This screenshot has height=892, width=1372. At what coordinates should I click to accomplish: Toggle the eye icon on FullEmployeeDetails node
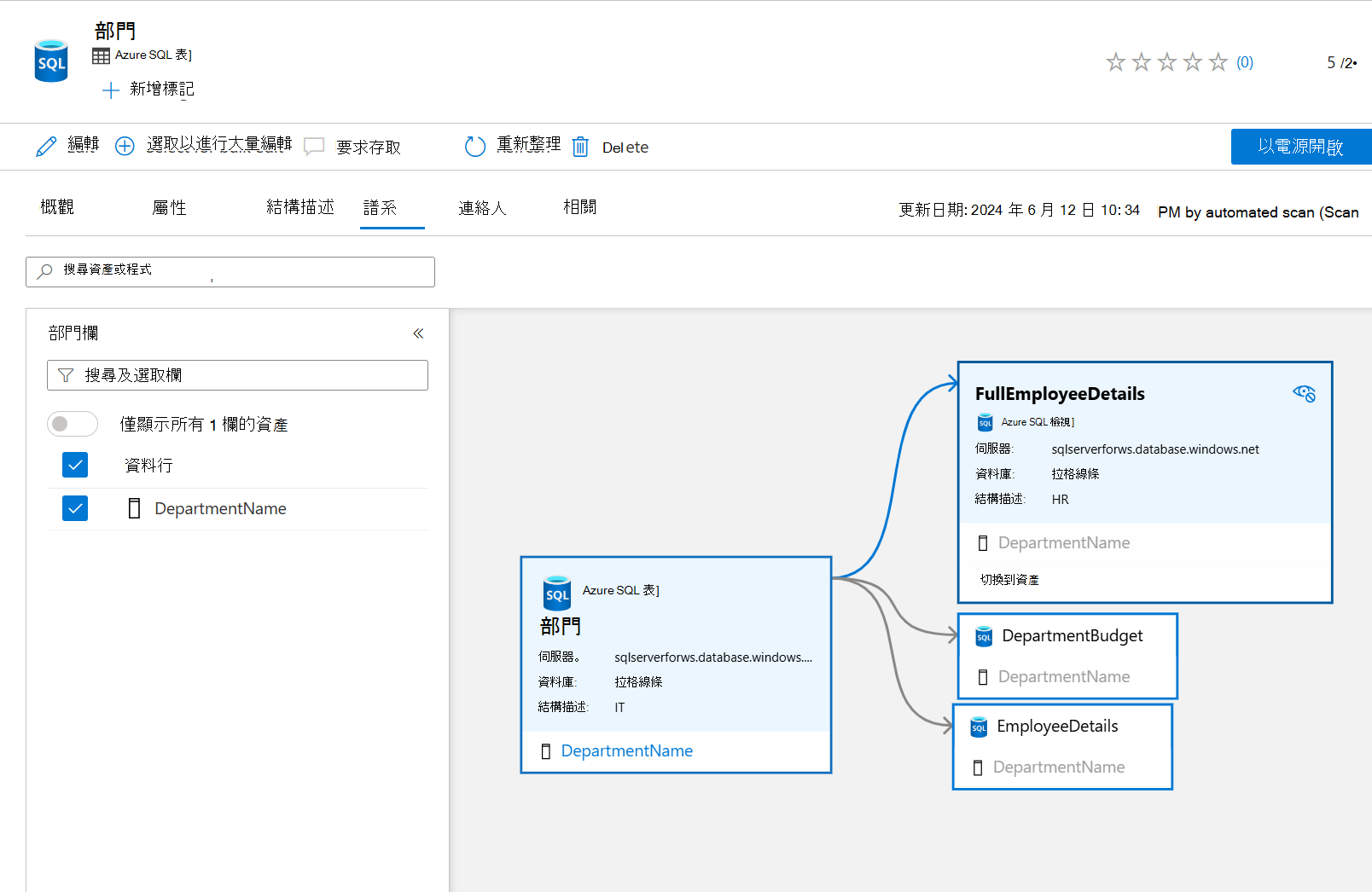[x=1304, y=393]
